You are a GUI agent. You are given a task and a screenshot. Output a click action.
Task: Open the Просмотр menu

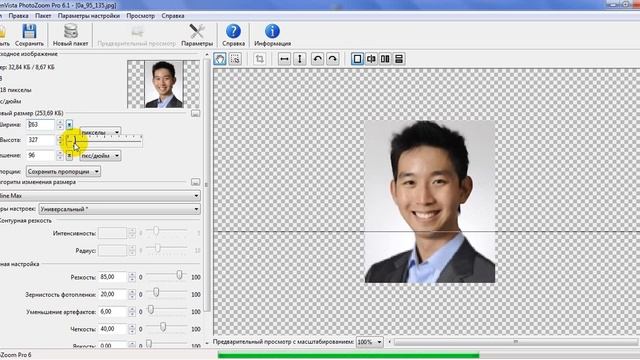(x=140, y=16)
